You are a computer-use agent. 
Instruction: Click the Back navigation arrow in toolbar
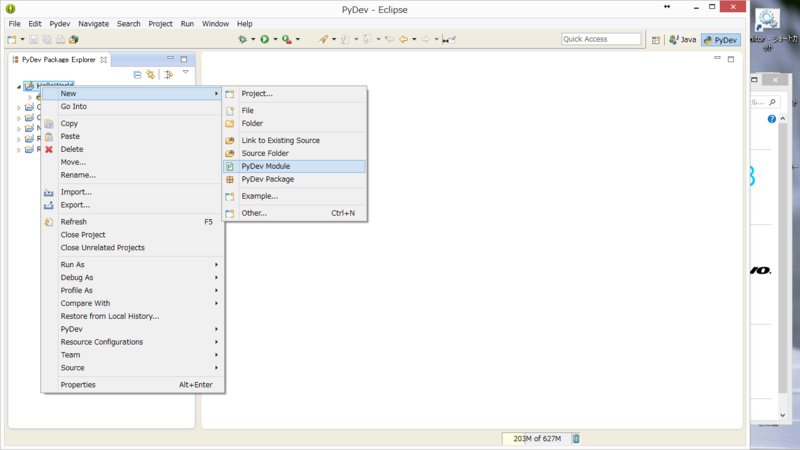pos(404,39)
